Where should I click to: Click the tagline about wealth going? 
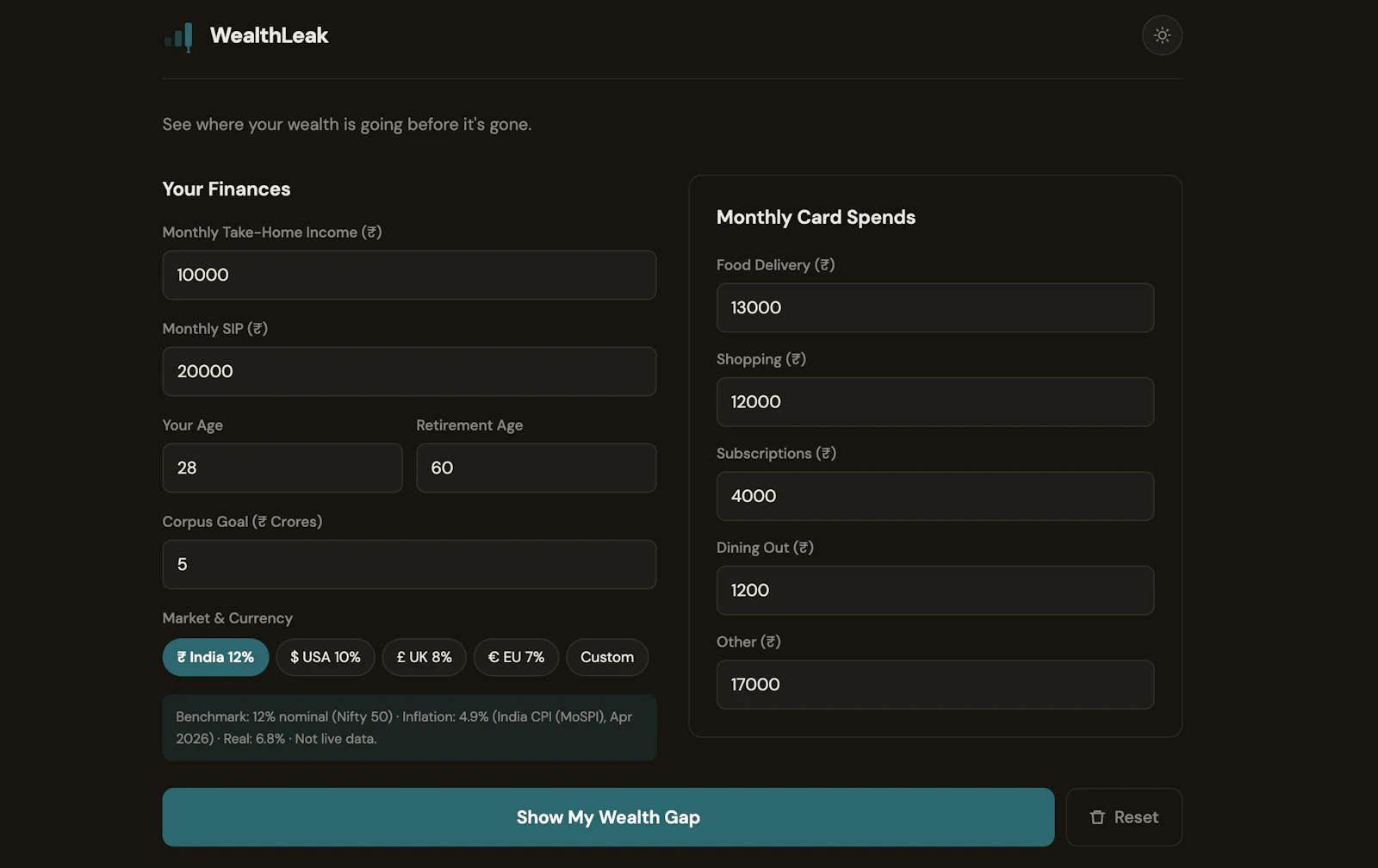[x=347, y=124]
